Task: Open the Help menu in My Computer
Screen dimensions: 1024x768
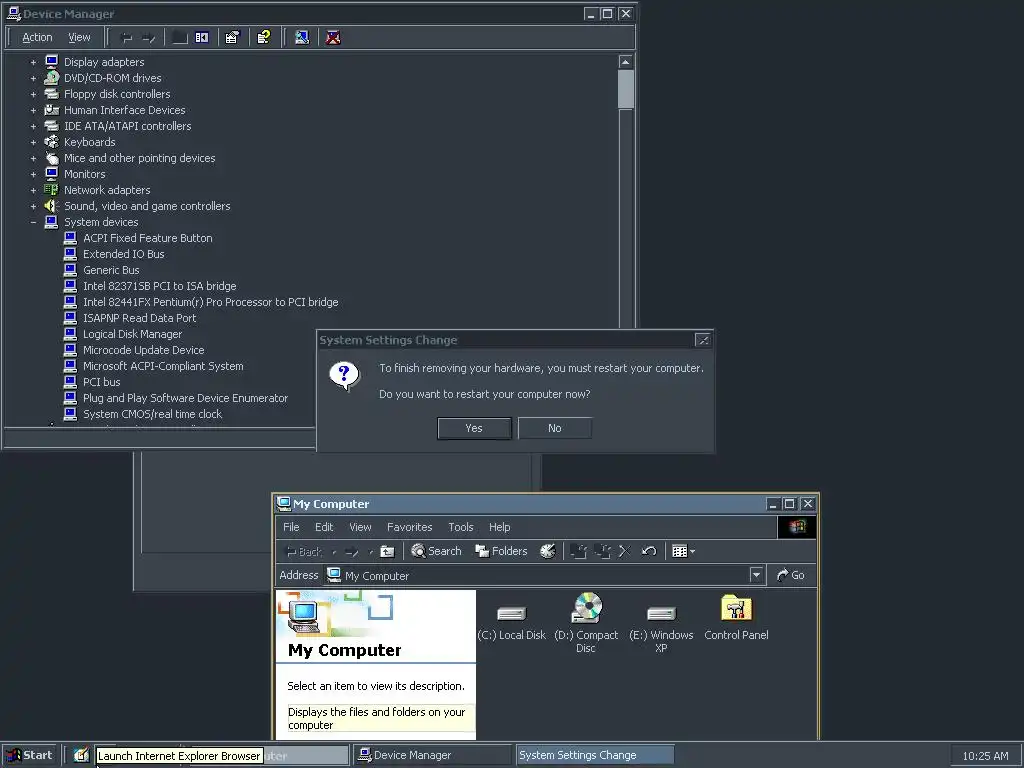Action: click(500, 527)
